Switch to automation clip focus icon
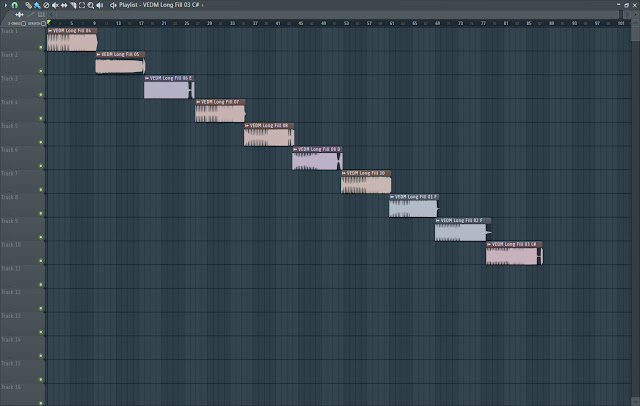This screenshot has width=640, height=406. 31,15
